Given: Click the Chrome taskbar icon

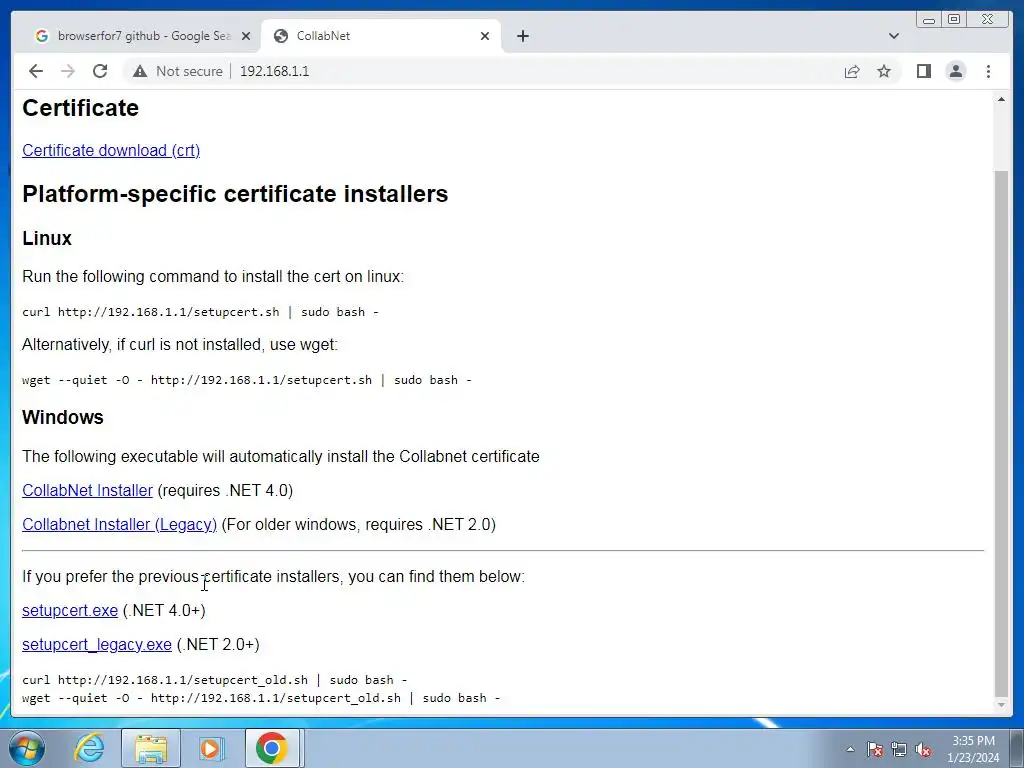Looking at the screenshot, I should 272,748.
